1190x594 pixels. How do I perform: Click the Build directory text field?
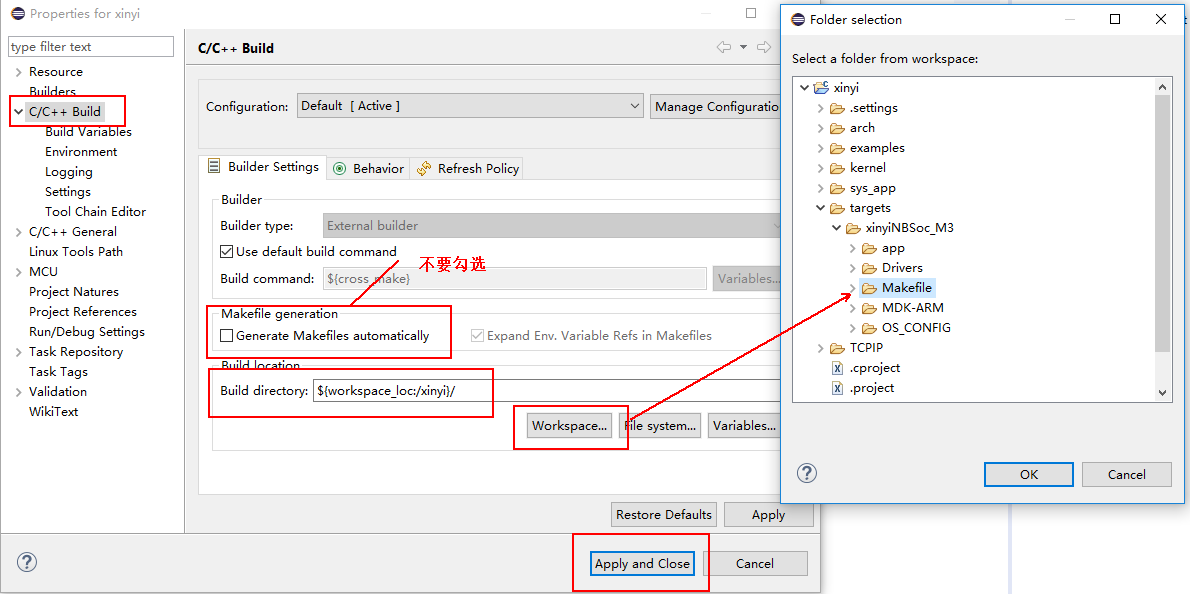point(545,391)
